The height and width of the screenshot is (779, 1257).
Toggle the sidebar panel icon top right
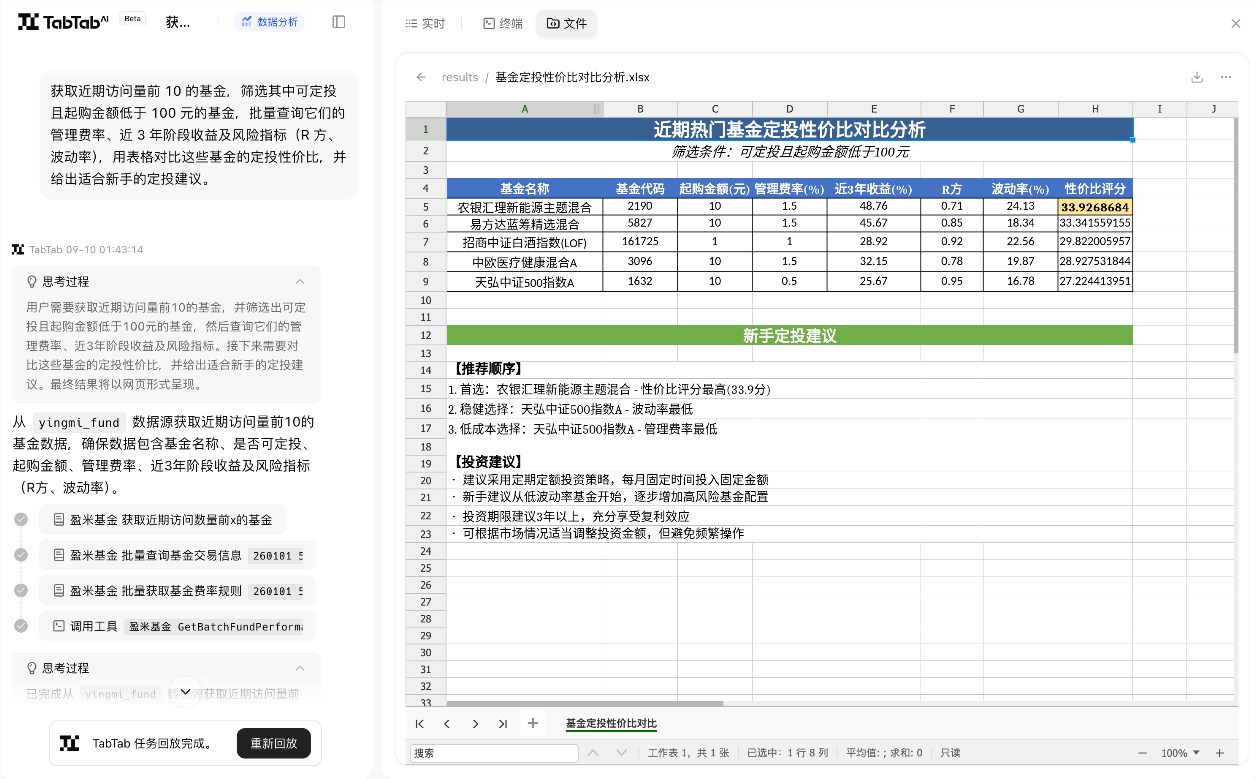[338, 21]
